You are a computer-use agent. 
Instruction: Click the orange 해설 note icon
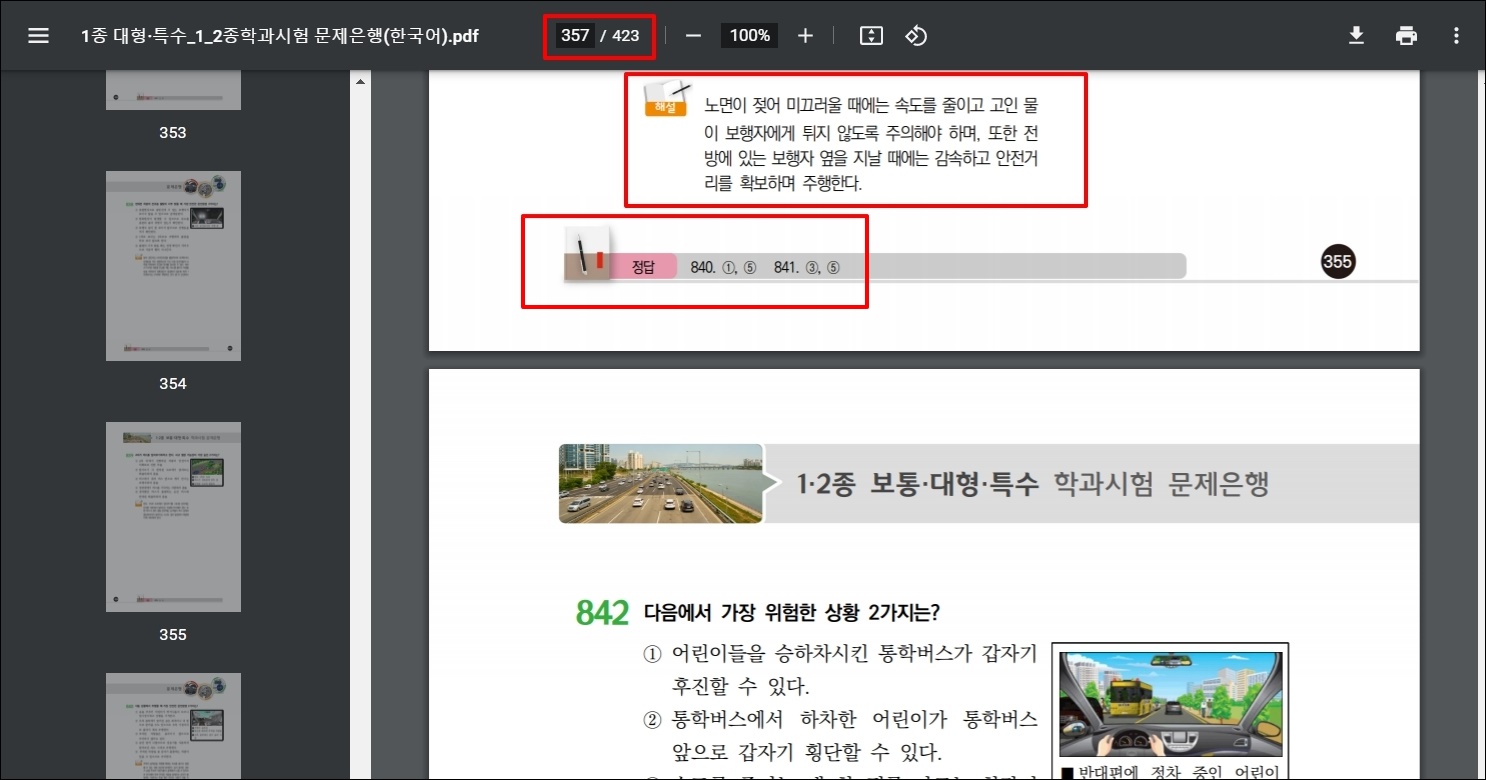coord(666,97)
